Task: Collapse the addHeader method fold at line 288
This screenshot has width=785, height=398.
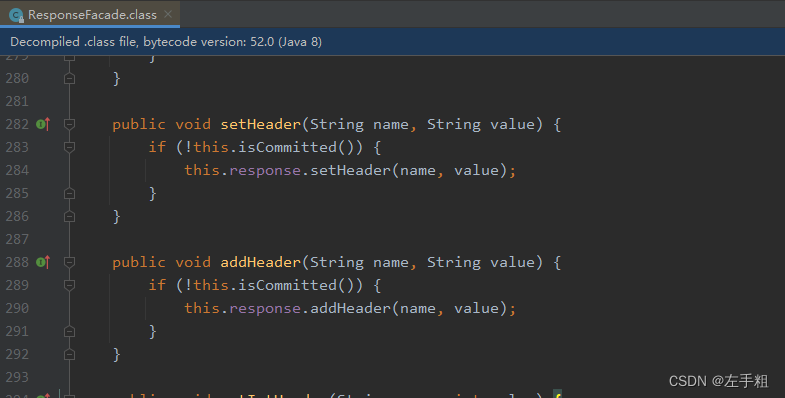Action: [70, 262]
